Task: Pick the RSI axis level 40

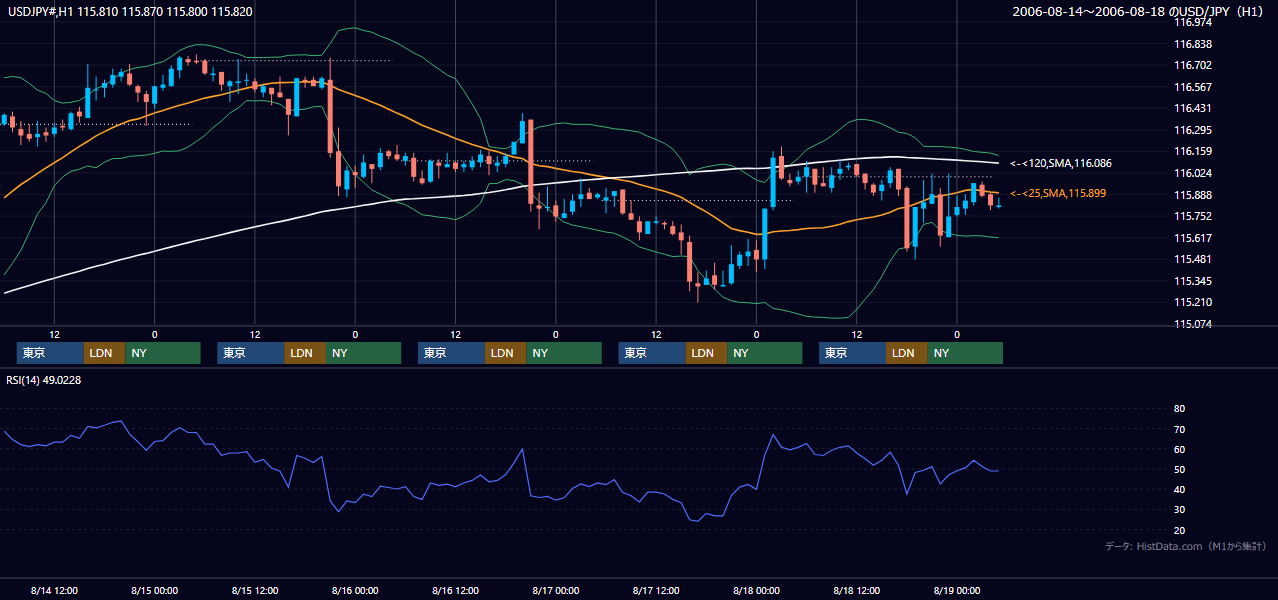Action: point(1179,489)
